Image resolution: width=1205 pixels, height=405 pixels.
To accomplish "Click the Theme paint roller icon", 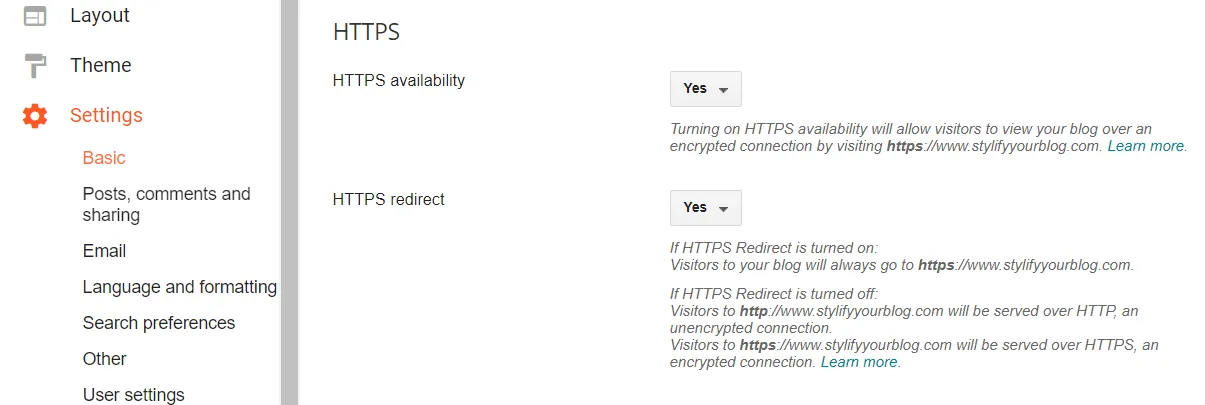I will coord(35,66).
